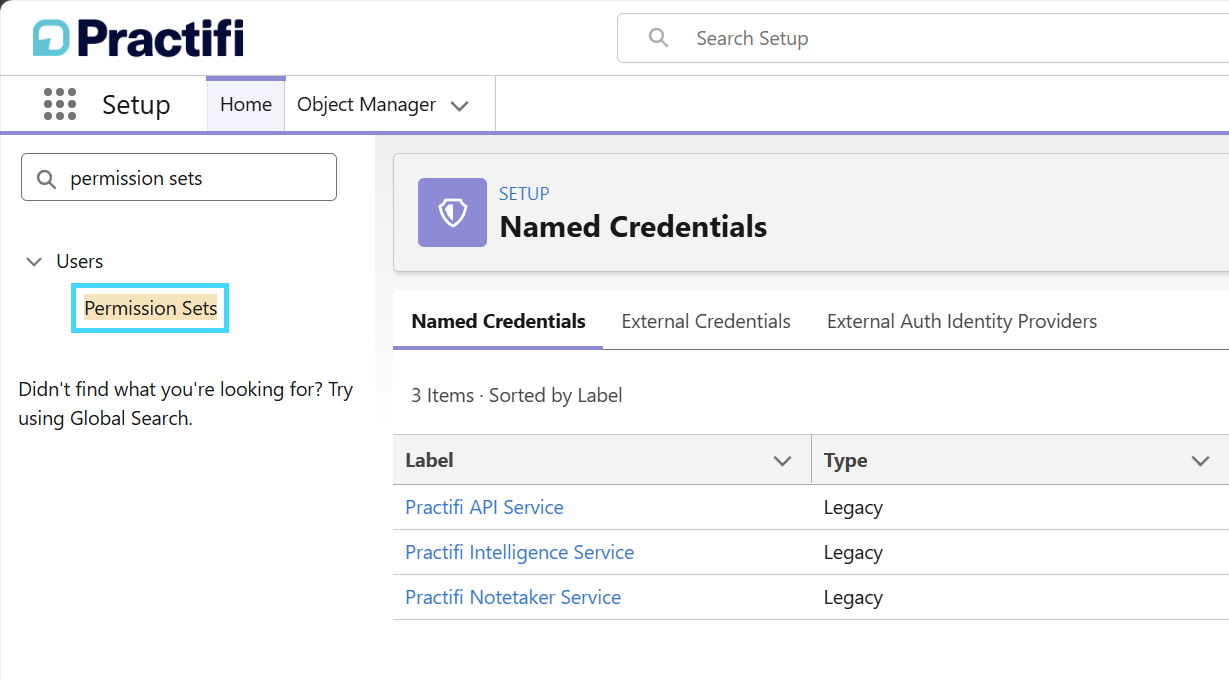Focus the Search Setup field

(x=923, y=38)
